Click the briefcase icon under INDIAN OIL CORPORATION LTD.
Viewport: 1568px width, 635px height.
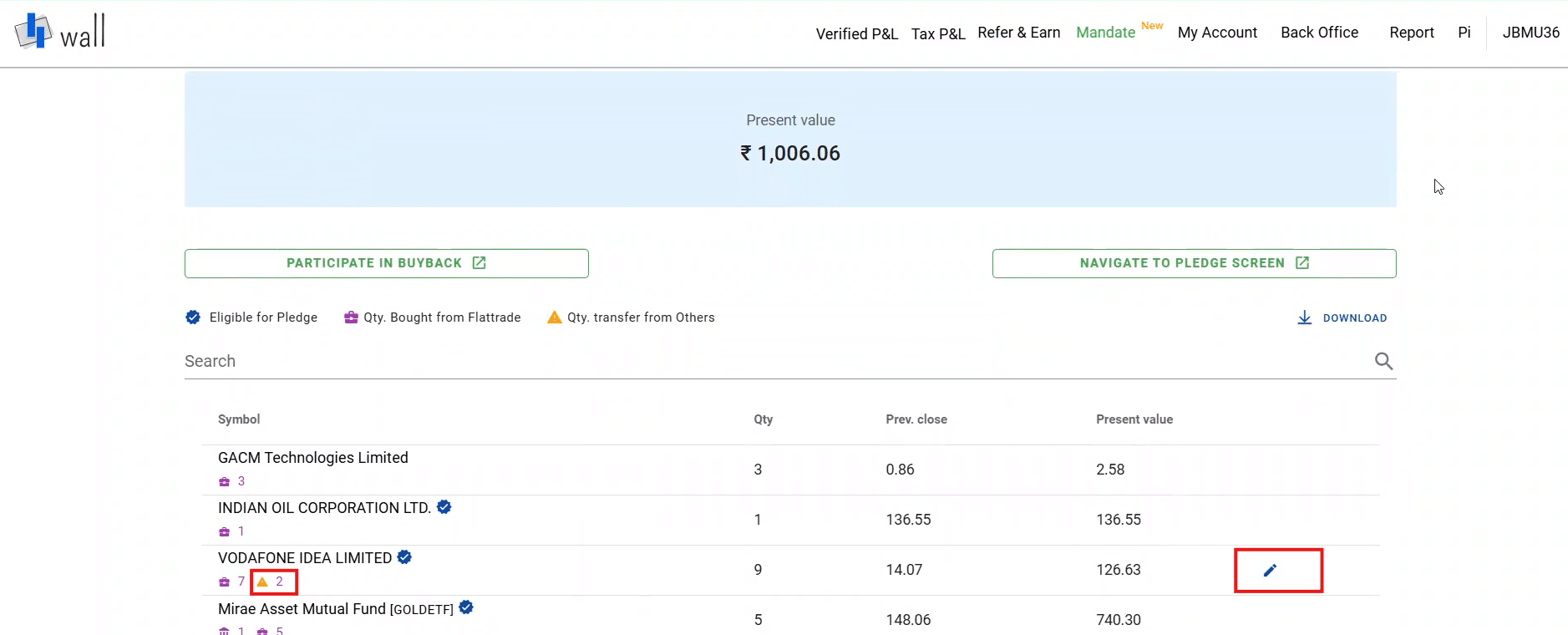(x=224, y=531)
